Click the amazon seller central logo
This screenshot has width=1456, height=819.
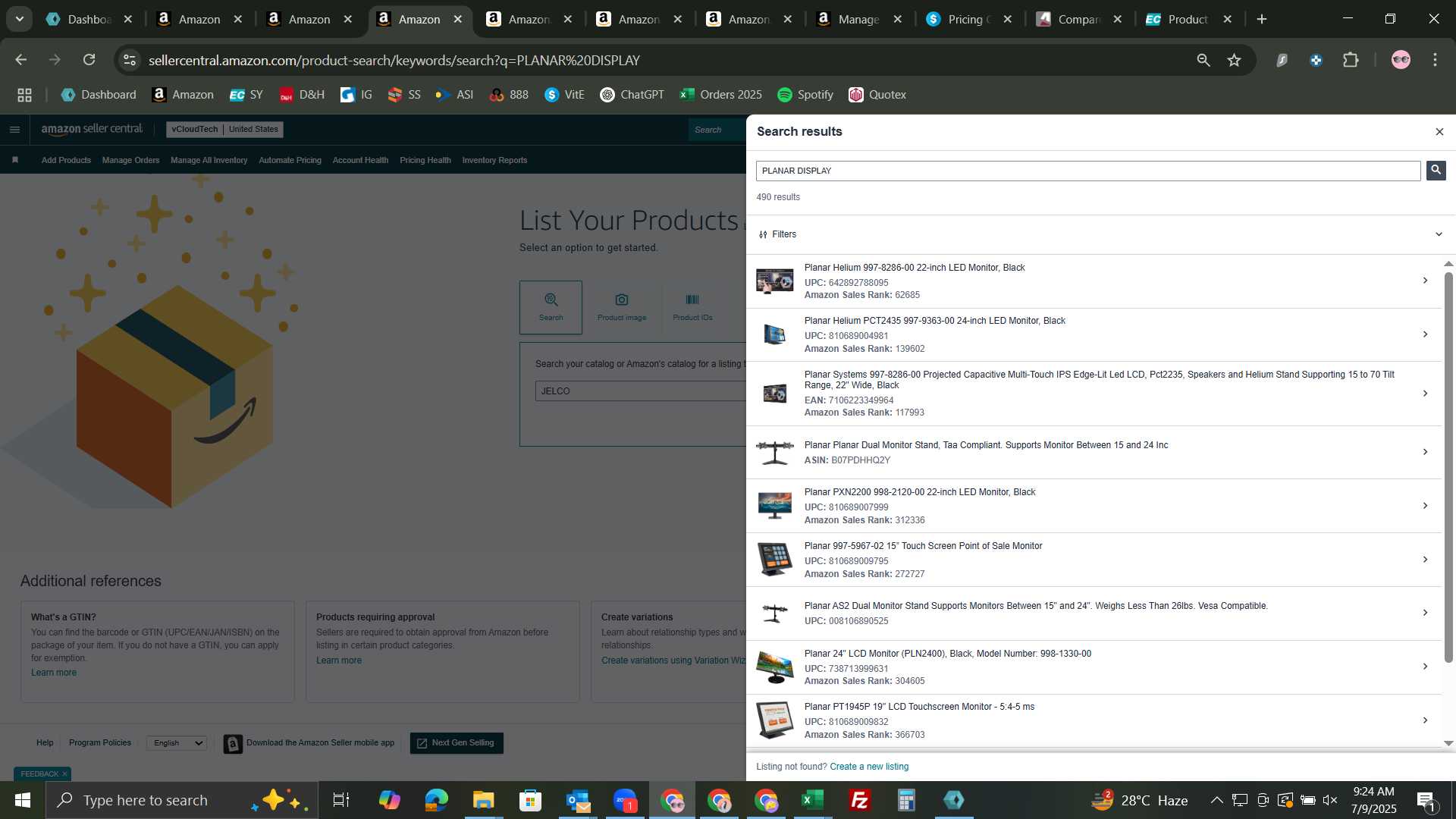[92, 130]
